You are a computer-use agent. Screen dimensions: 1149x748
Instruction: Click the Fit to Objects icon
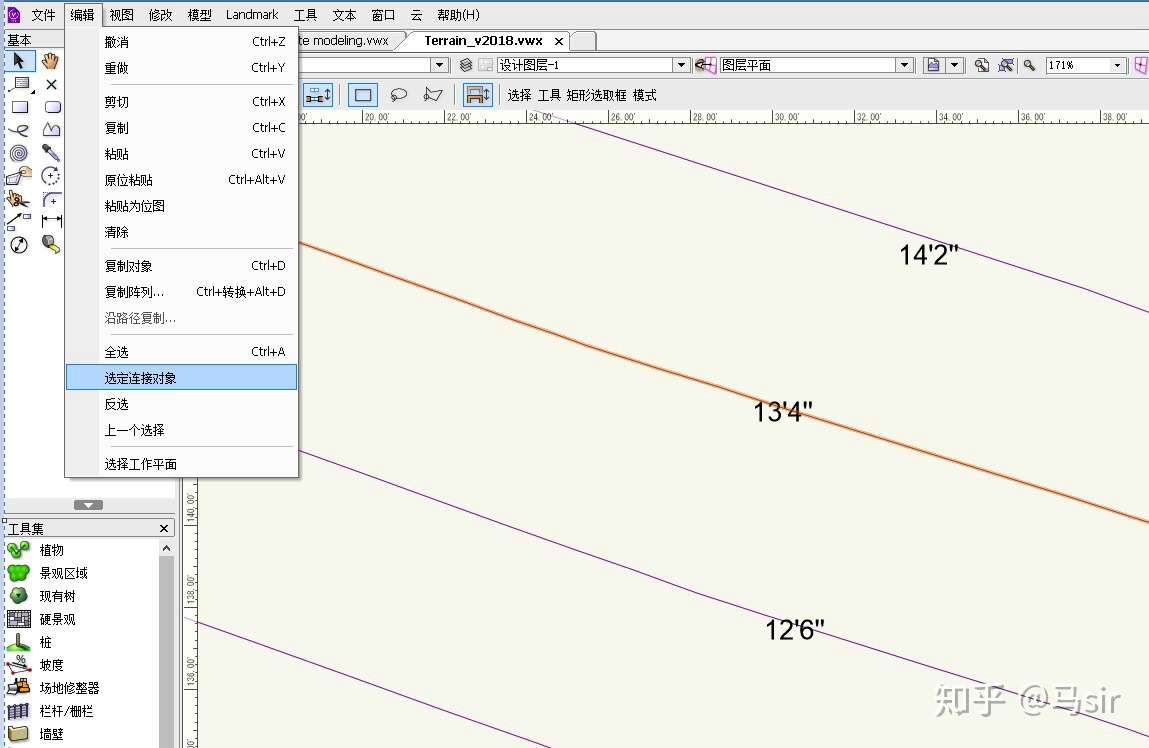click(1006, 65)
